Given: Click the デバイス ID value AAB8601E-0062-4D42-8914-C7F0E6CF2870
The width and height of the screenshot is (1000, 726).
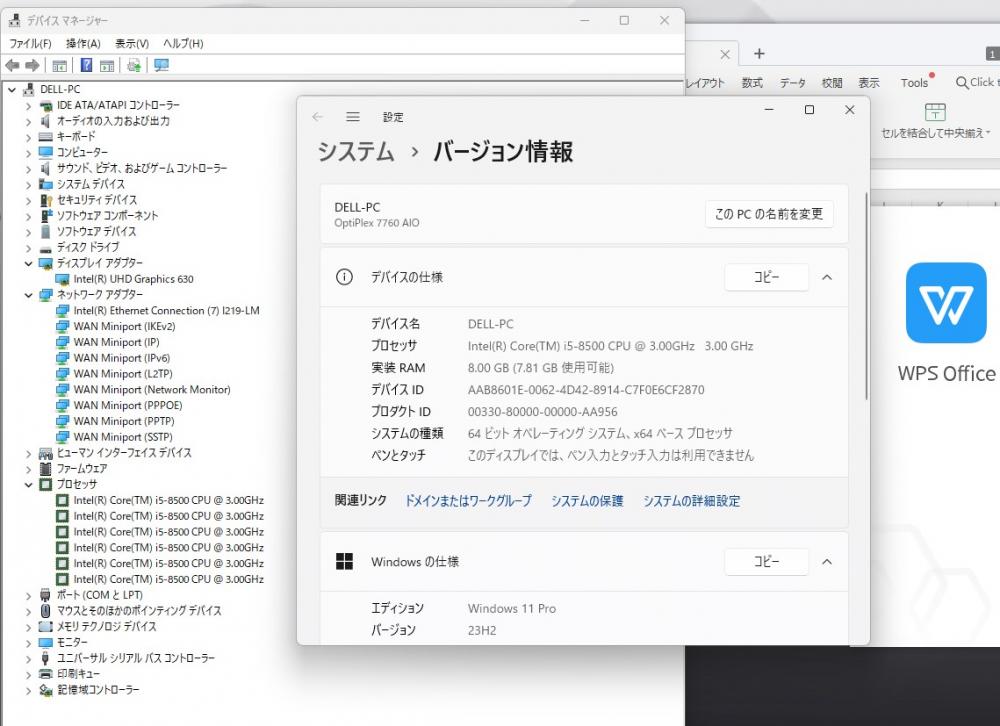Looking at the screenshot, I should (x=586, y=390).
